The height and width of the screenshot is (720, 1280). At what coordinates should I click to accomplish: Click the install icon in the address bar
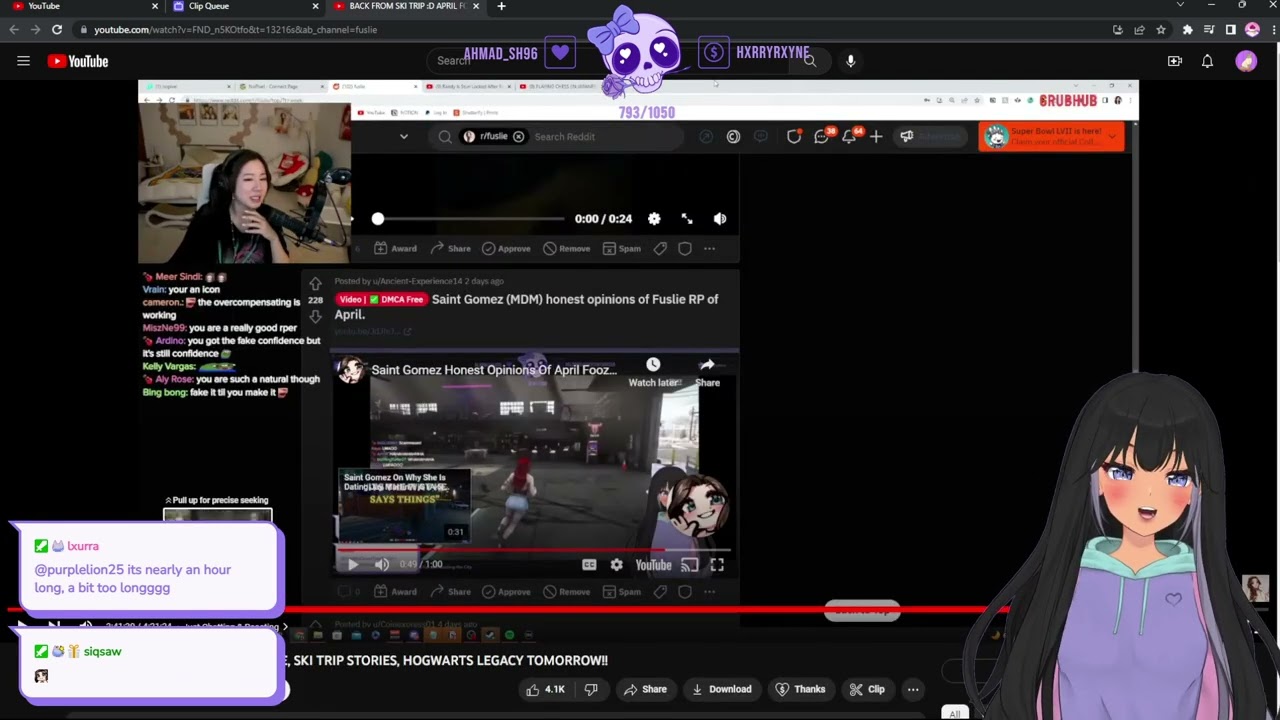[1117, 30]
